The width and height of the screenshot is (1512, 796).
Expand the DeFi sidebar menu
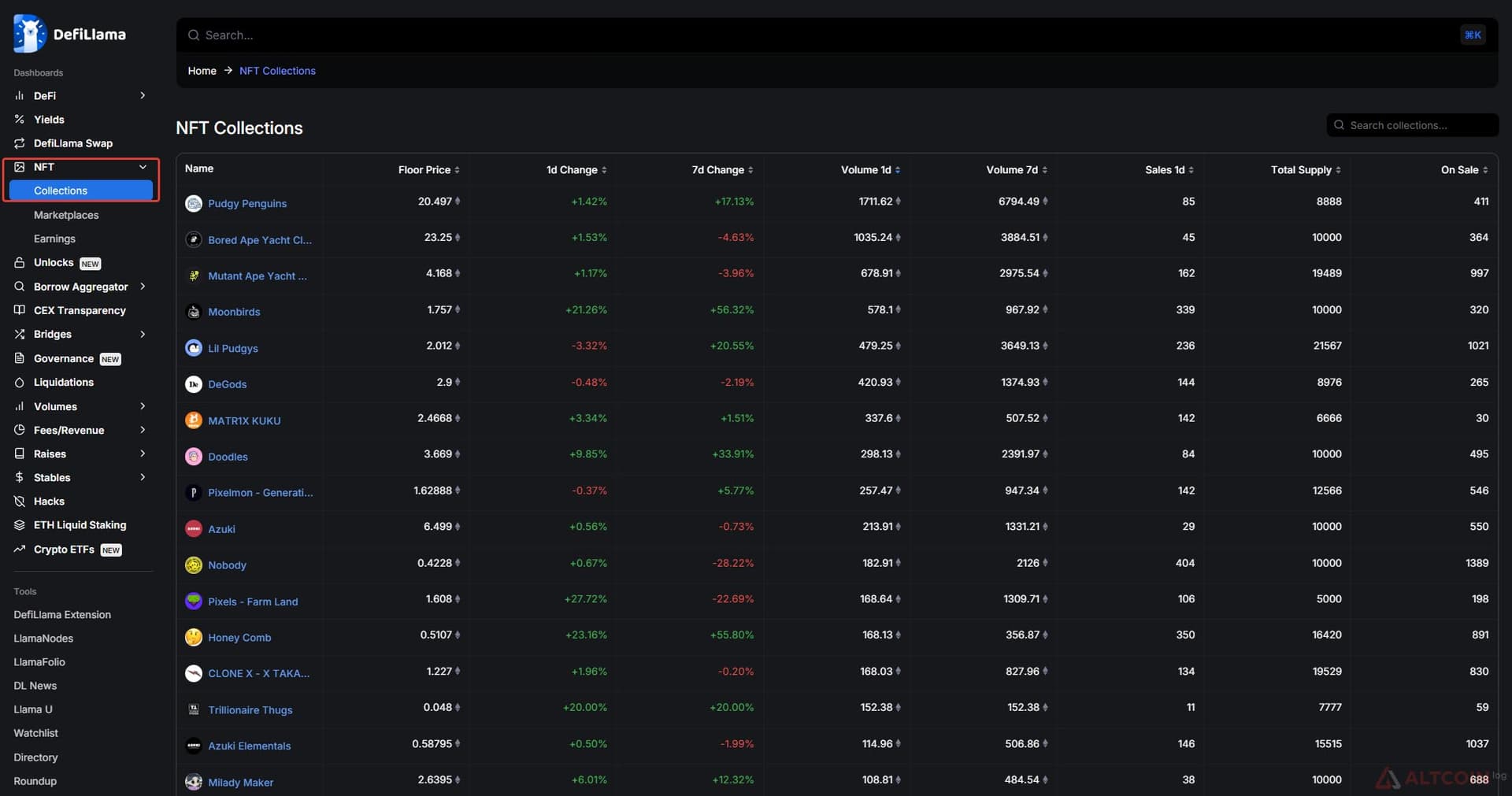[x=143, y=95]
